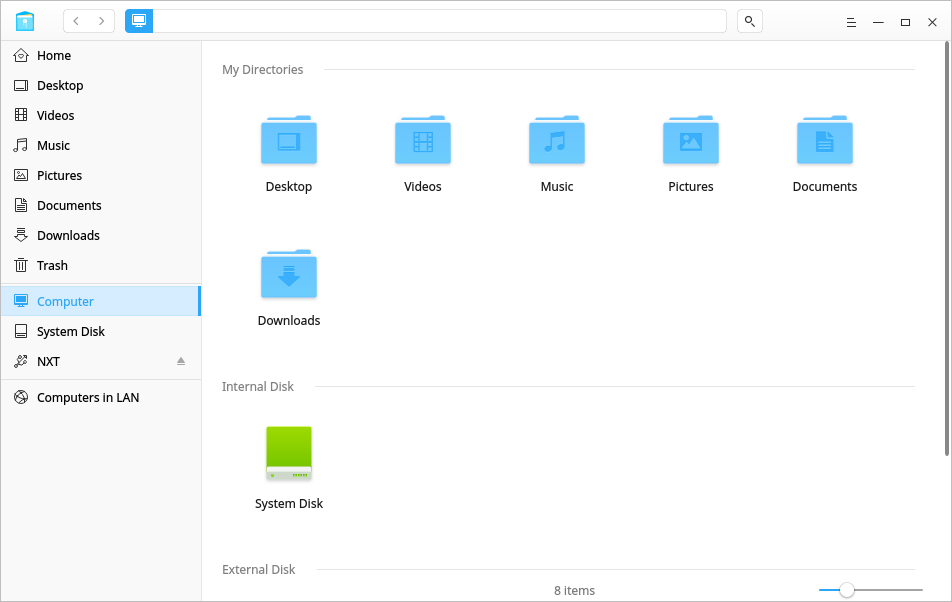Open search with the magnifier button
952x602 pixels.
click(x=750, y=21)
